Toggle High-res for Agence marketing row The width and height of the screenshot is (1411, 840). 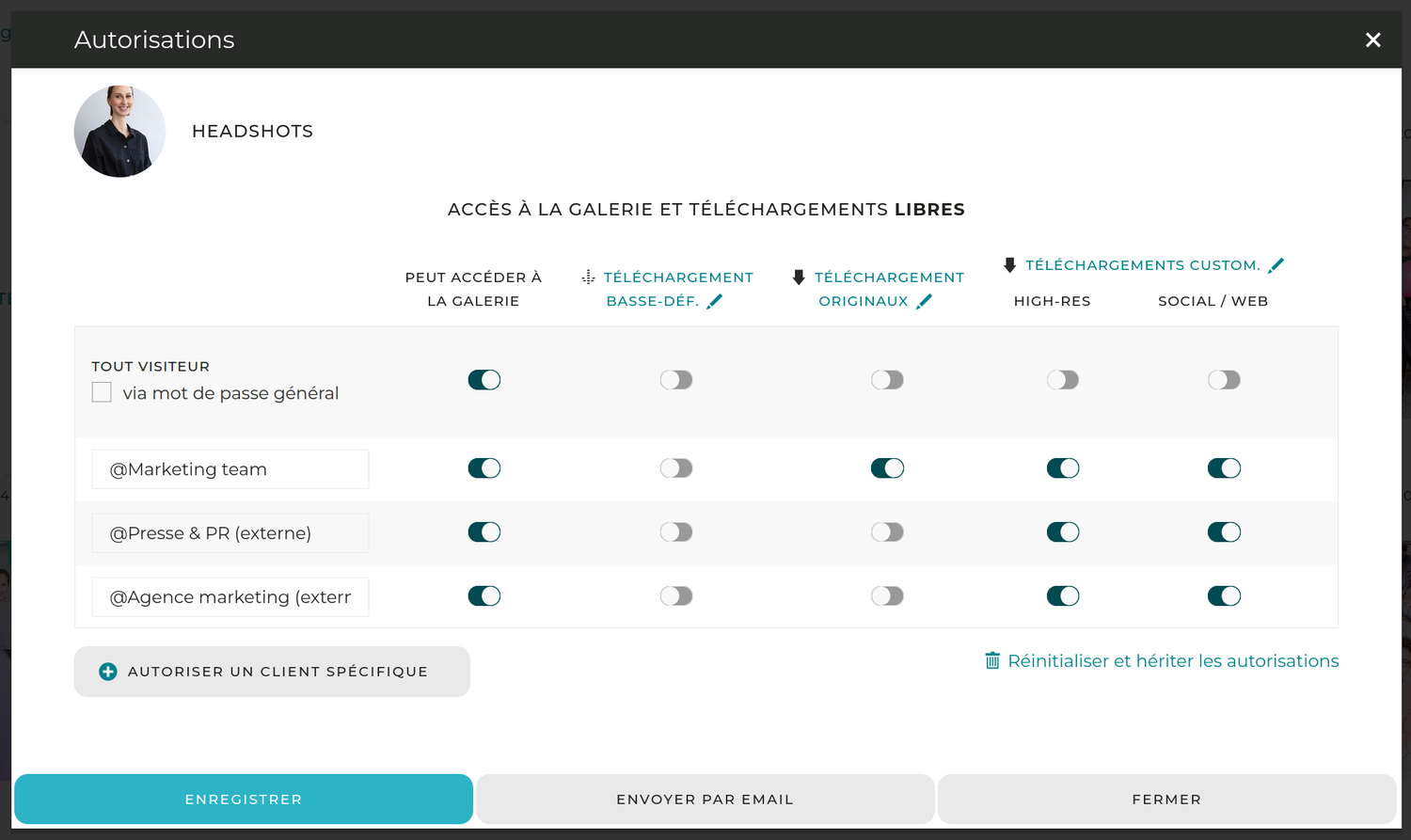tap(1063, 596)
